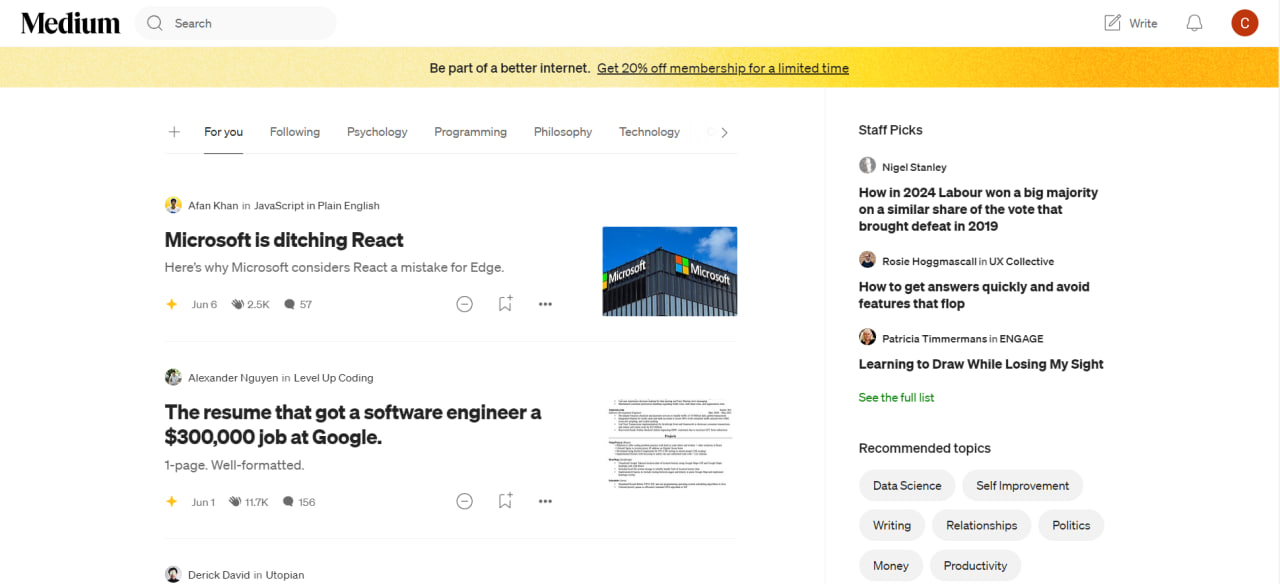This screenshot has width=1280, height=584.
Task: Click the 11.7K claps on resume story
Action: [x=249, y=502]
